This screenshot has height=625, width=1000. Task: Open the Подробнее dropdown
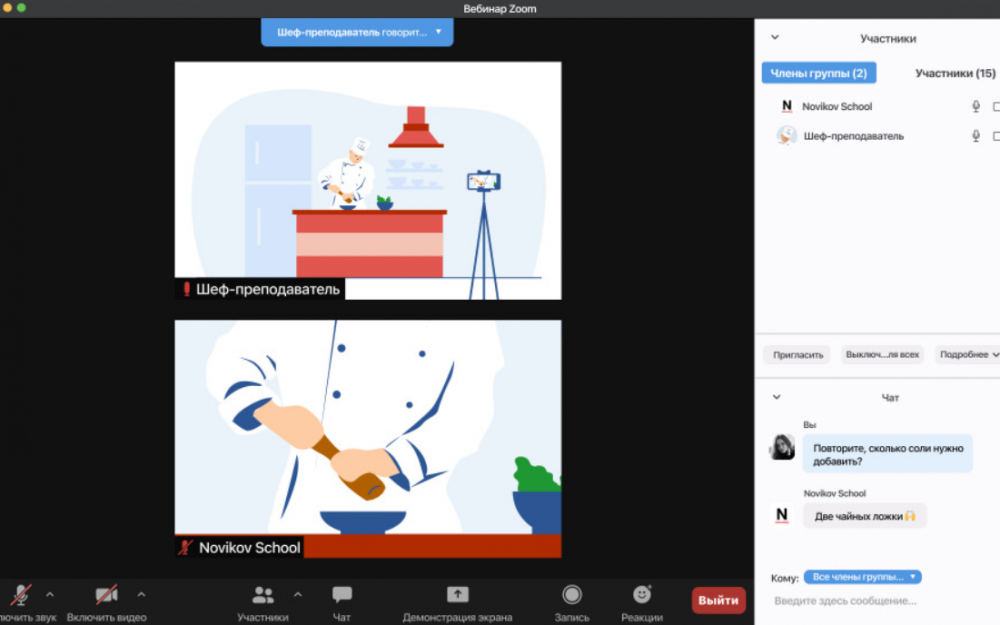pyautogui.click(x=967, y=355)
